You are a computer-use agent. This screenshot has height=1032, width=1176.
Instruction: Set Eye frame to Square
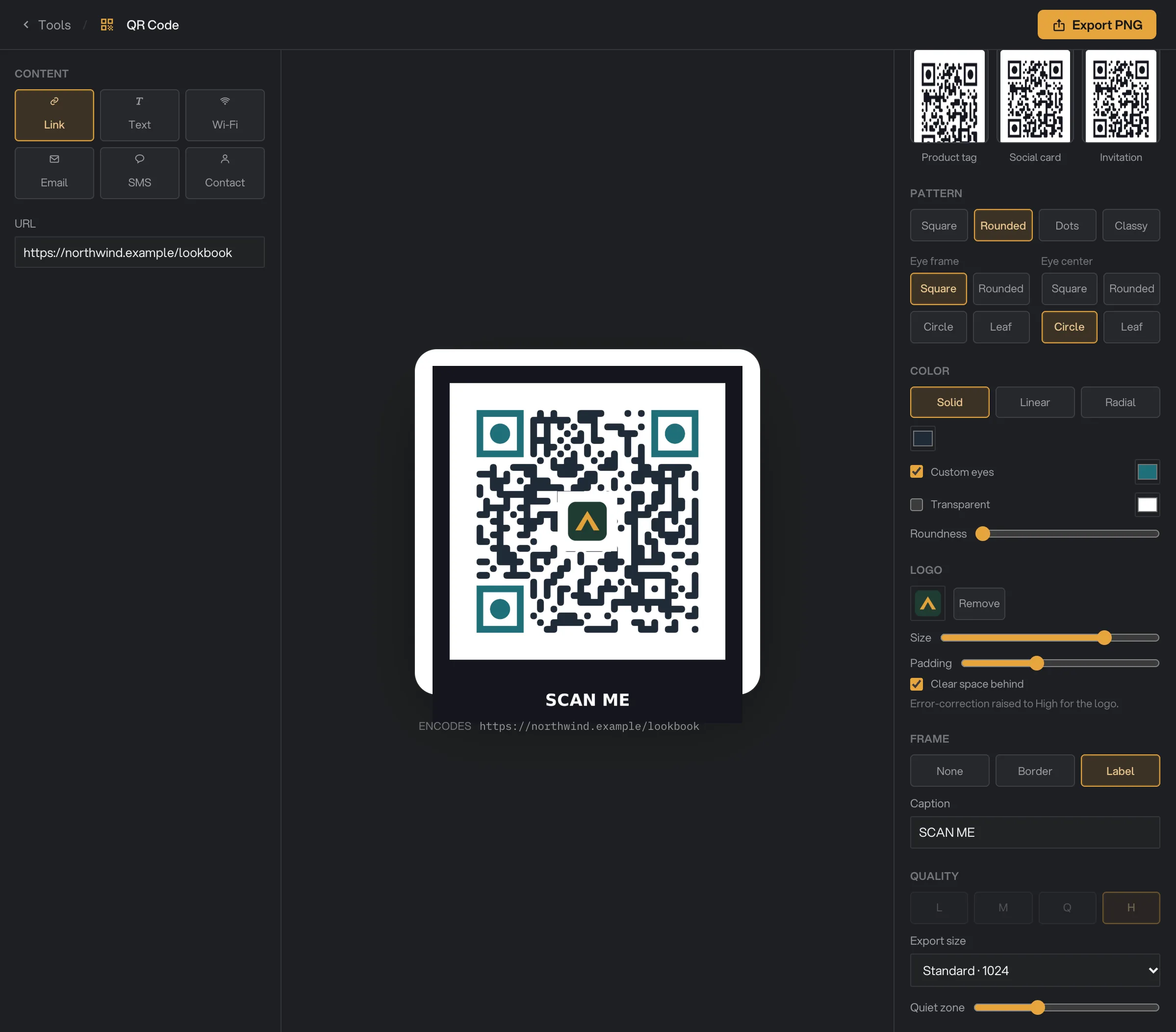(x=938, y=288)
